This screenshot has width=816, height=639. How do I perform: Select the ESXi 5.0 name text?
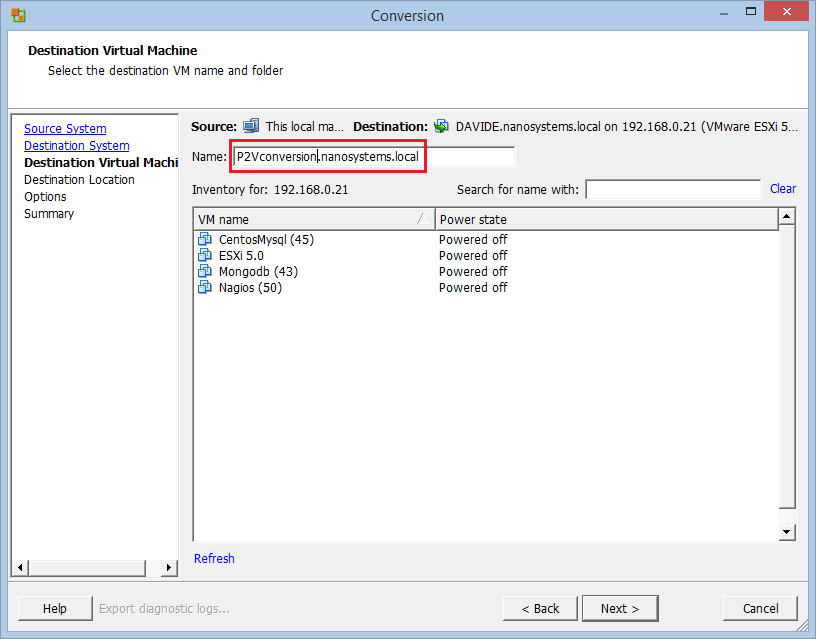pos(241,255)
